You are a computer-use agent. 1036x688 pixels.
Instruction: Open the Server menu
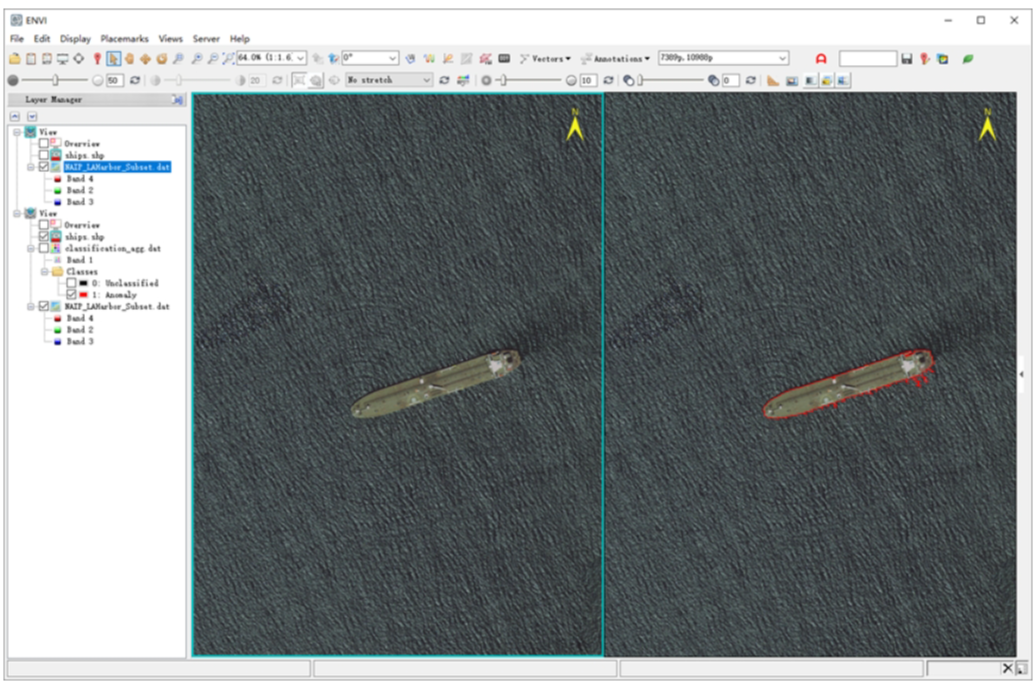point(206,39)
